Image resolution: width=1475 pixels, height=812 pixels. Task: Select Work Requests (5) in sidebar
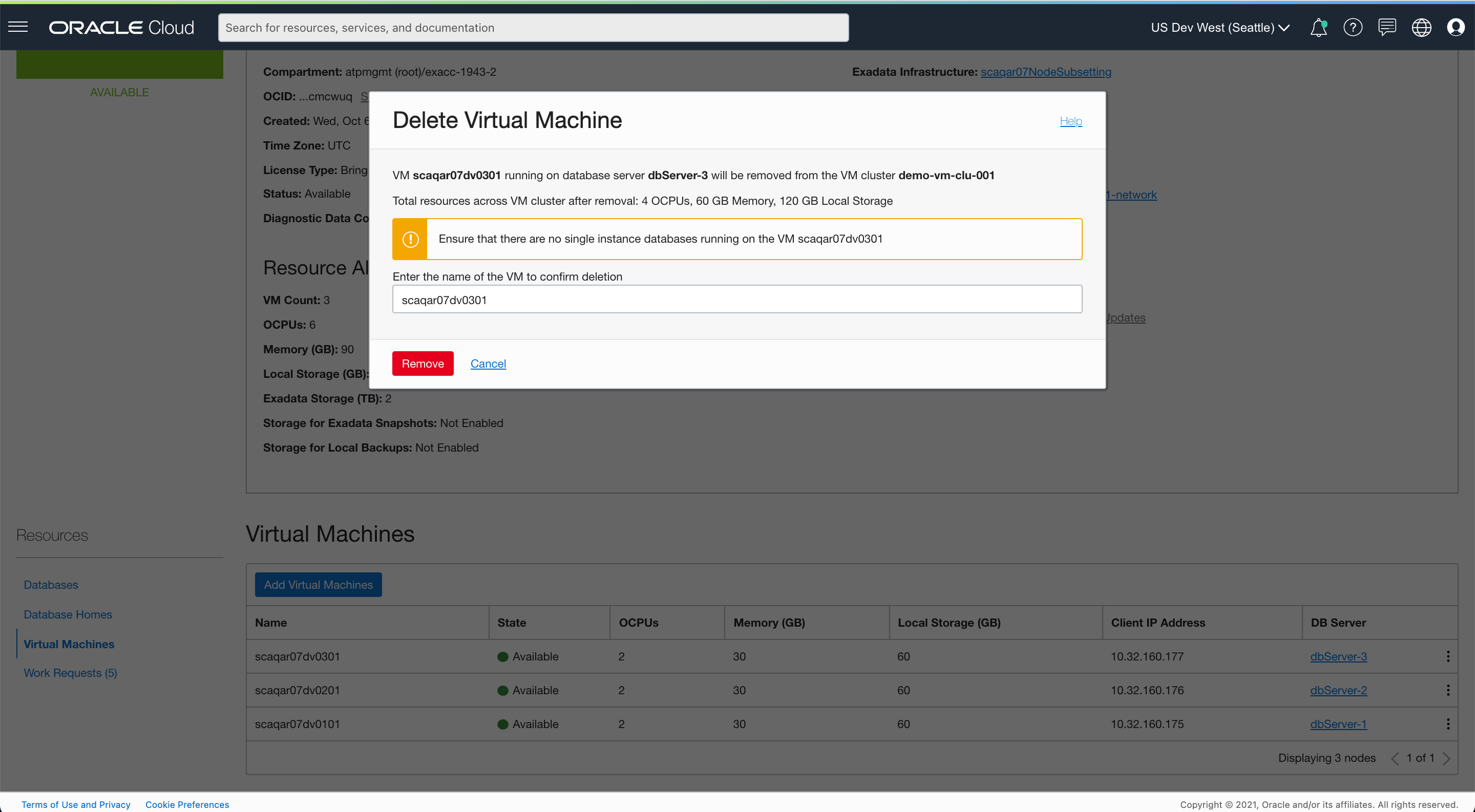click(x=71, y=673)
